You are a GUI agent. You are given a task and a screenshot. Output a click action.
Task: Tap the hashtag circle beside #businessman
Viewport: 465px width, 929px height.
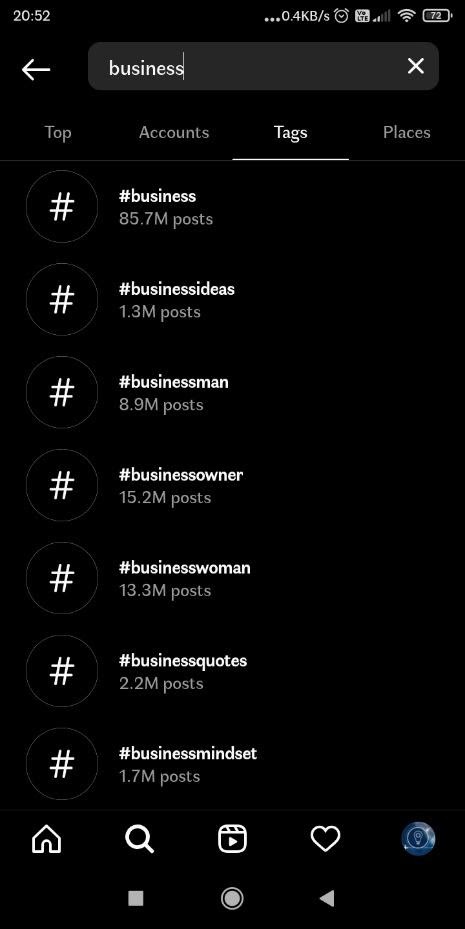coord(62,392)
